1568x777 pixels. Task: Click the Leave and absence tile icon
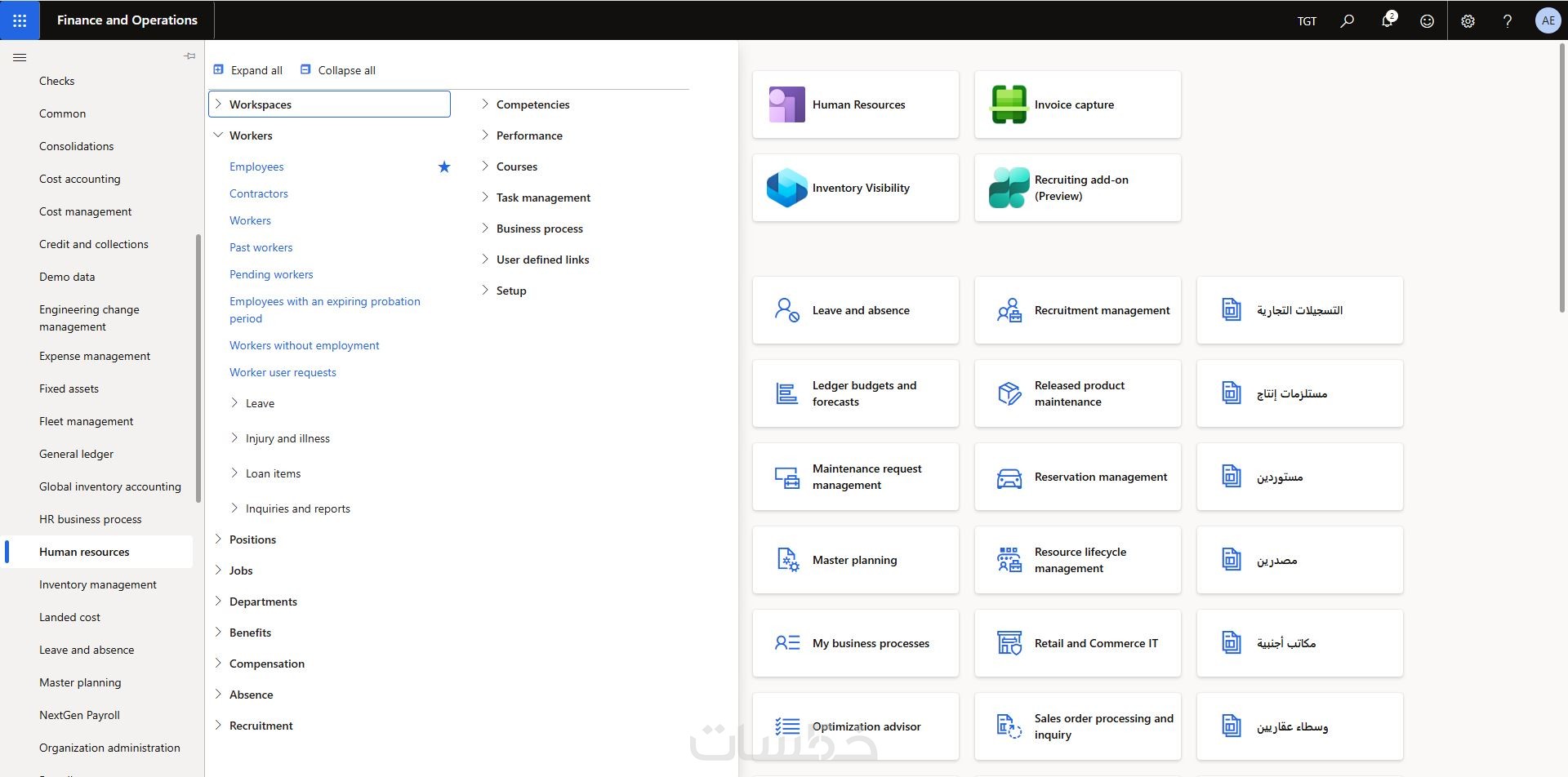pos(786,310)
